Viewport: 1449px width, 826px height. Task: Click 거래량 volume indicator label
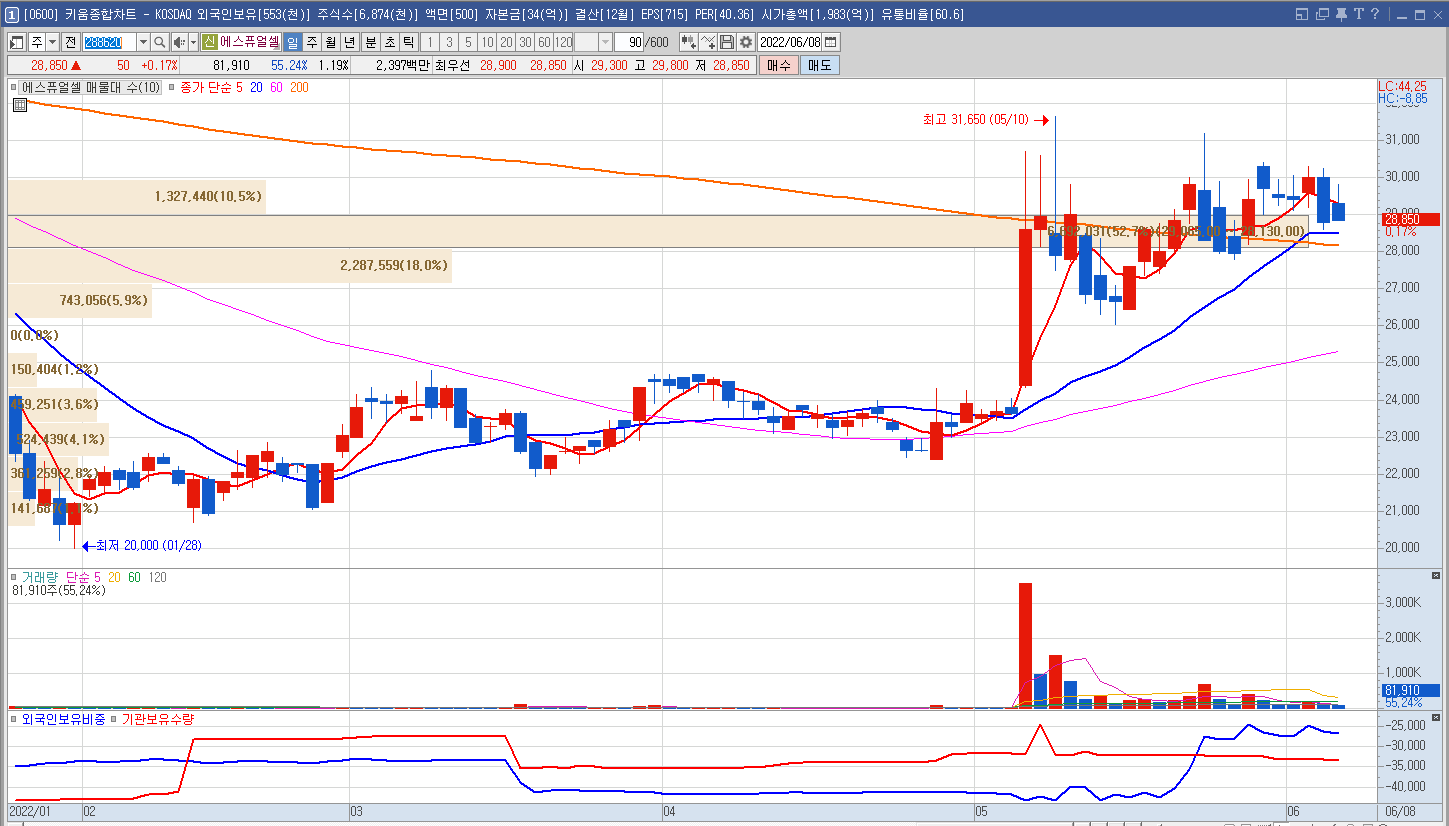41,578
